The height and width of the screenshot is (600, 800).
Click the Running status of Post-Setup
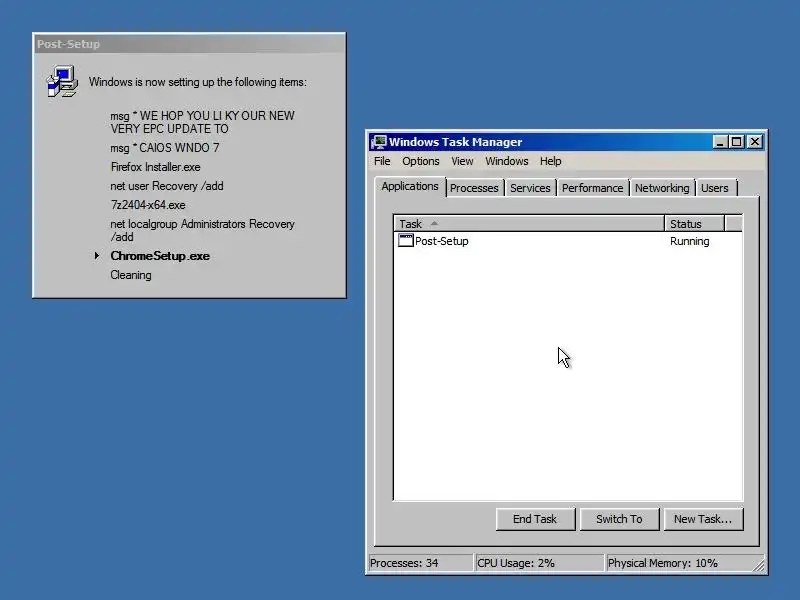pos(689,241)
